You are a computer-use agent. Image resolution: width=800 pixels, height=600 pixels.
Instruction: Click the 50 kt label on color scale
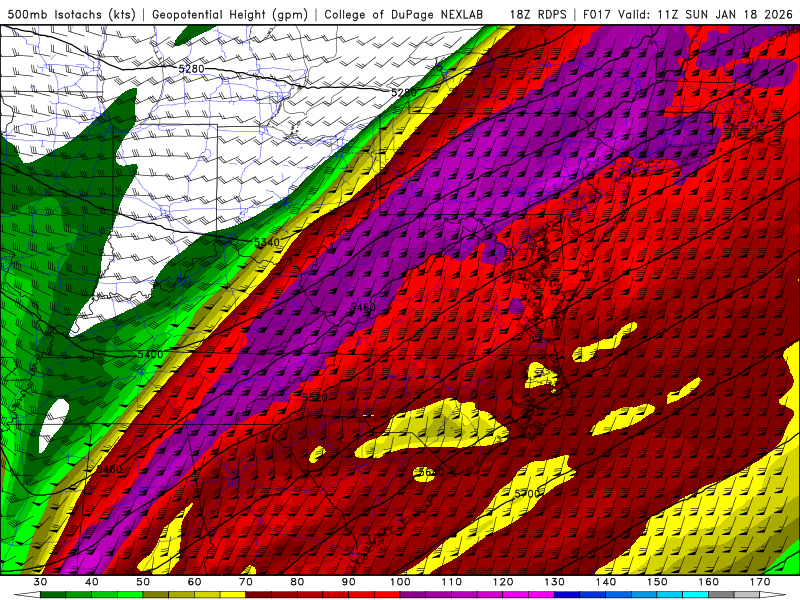click(143, 582)
